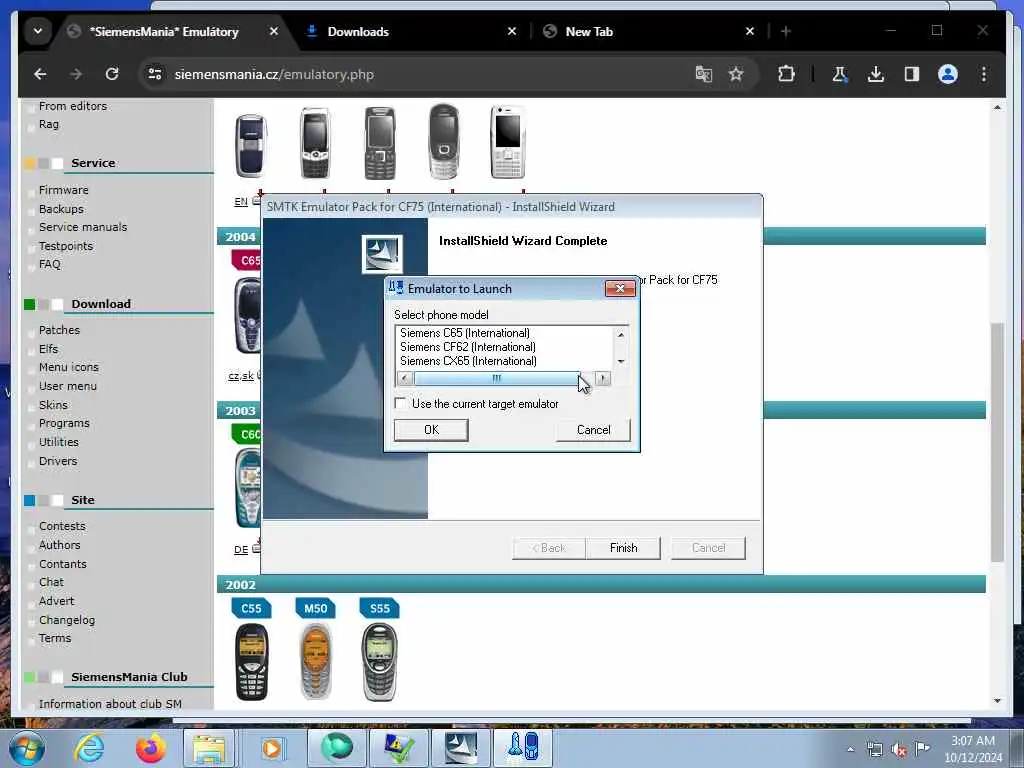Click the S55 phone thumbnail
The width and height of the screenshot is (1024, 768).
(379, 662)
